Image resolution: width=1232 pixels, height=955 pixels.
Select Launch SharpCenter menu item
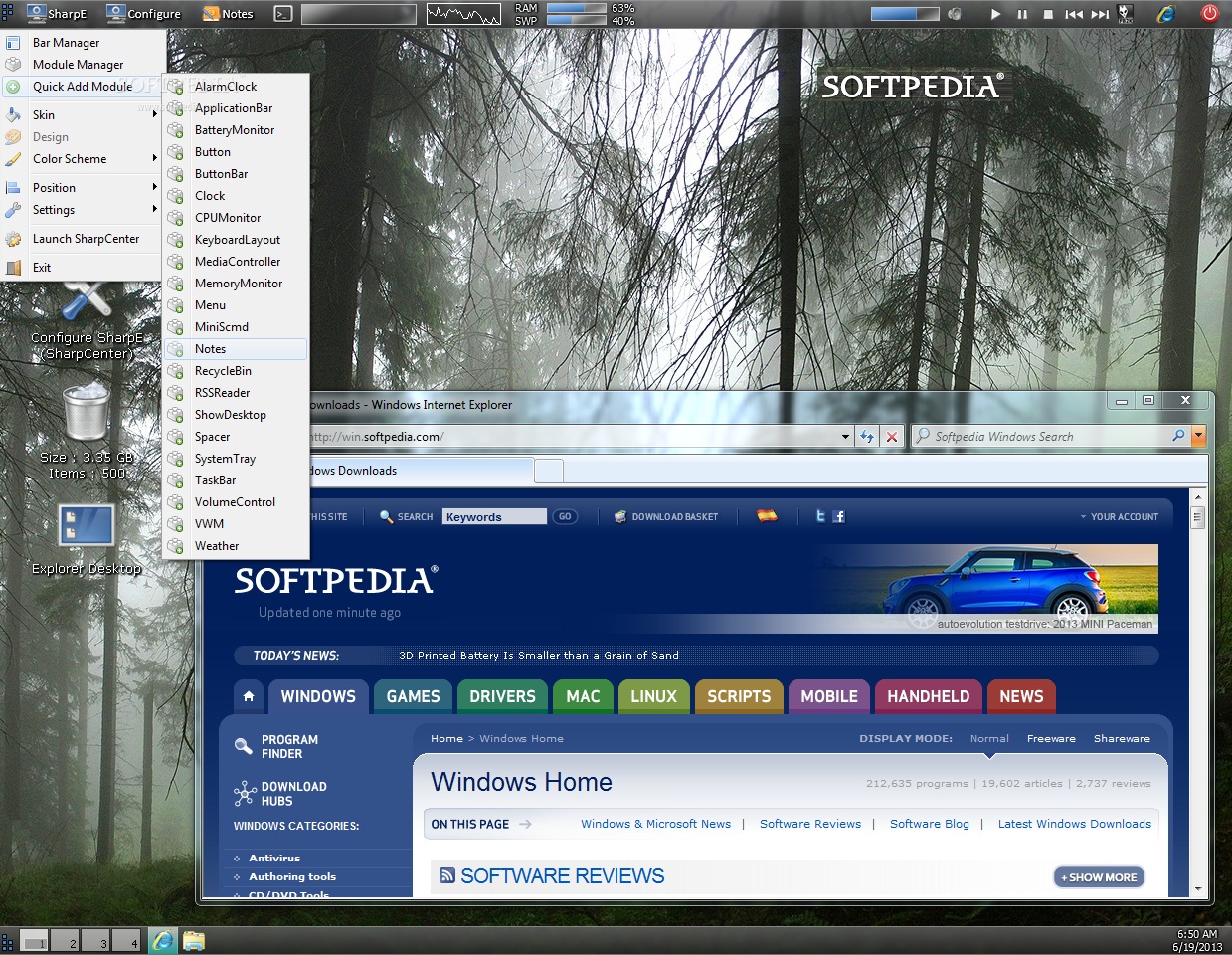tap(83, 239)
